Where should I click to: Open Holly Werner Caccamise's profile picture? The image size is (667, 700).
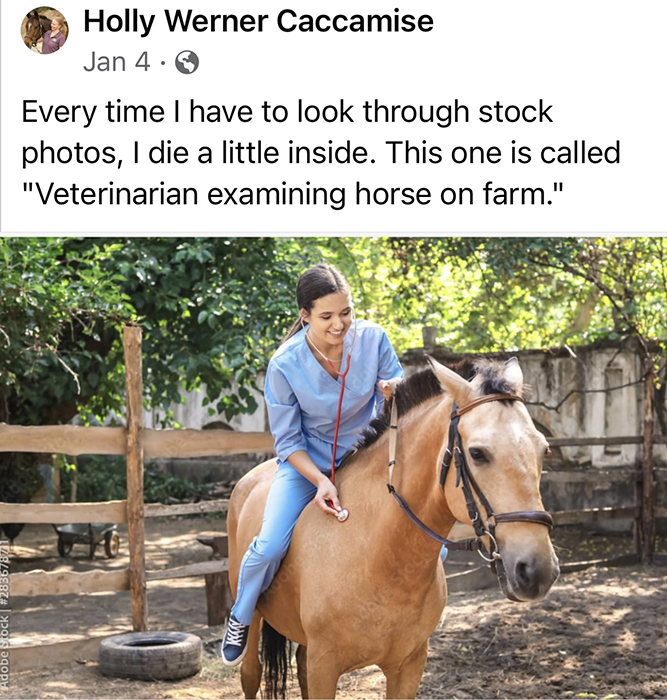point(44,30)
